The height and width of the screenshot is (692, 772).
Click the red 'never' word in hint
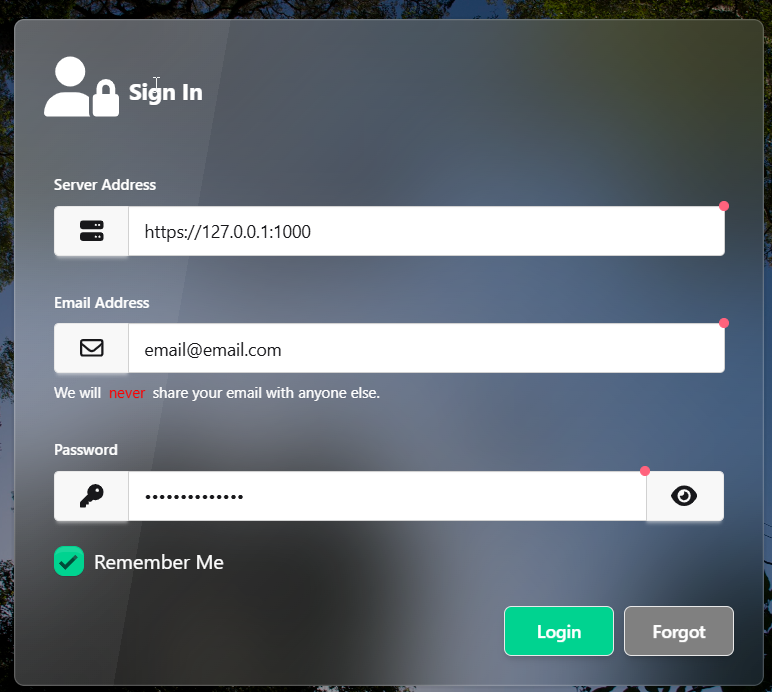127,393
